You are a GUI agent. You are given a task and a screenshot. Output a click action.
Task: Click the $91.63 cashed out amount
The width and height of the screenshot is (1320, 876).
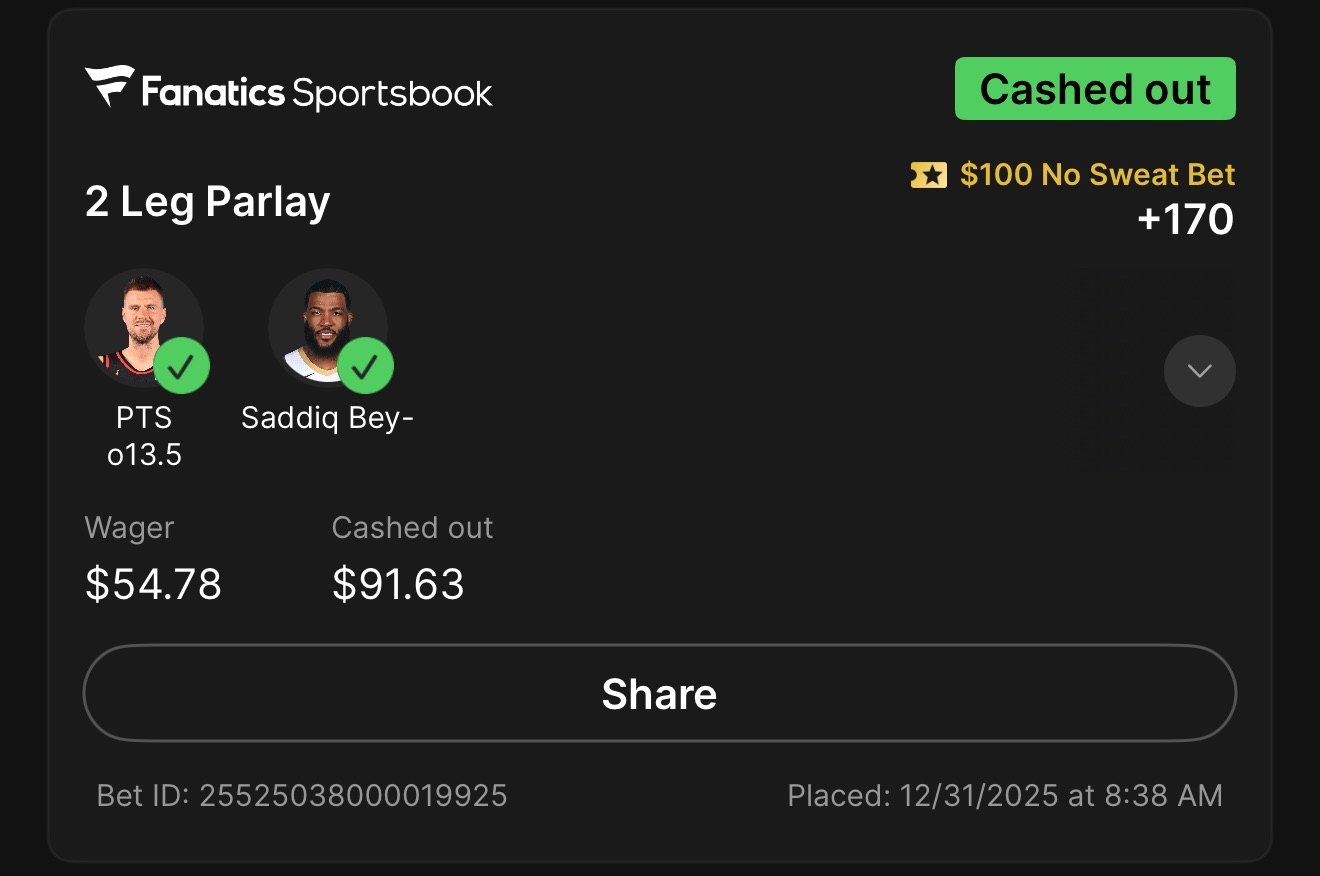pos(398,584)
